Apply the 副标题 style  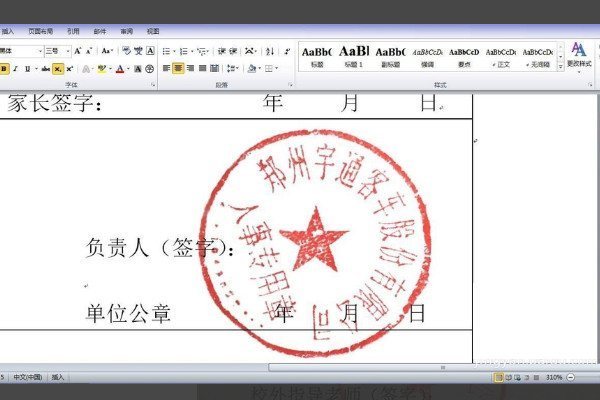(x=390, y=57)
